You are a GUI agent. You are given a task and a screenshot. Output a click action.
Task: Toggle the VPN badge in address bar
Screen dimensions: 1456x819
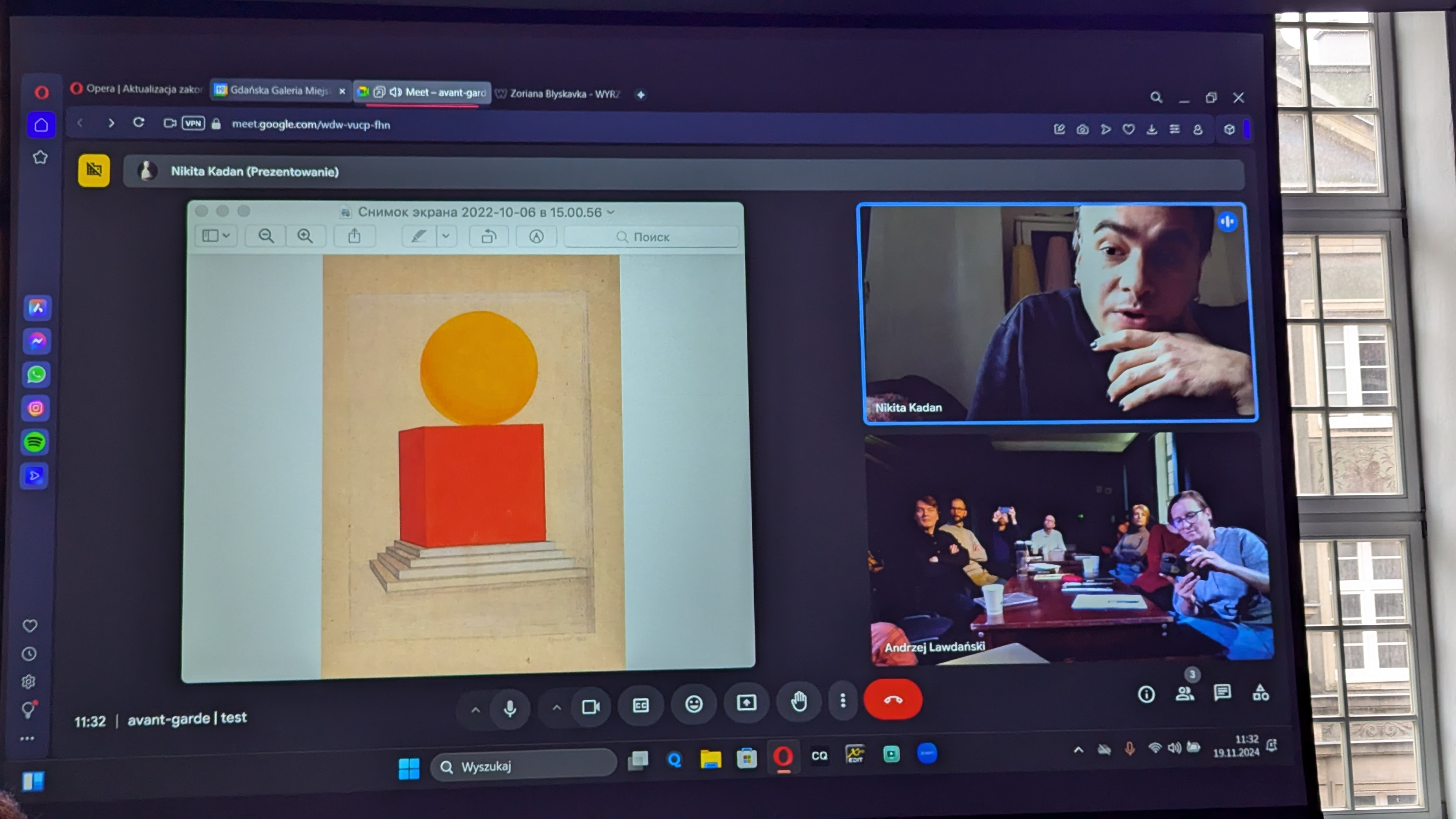coord(193,123)
